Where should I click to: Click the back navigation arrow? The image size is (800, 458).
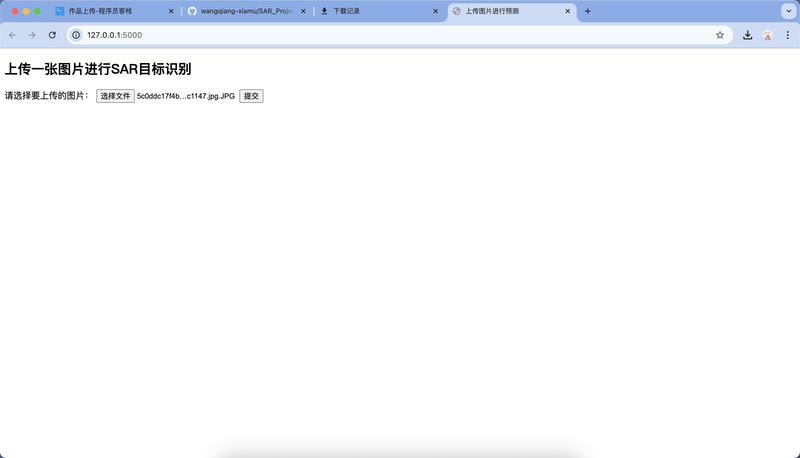[x=12, y=35]
